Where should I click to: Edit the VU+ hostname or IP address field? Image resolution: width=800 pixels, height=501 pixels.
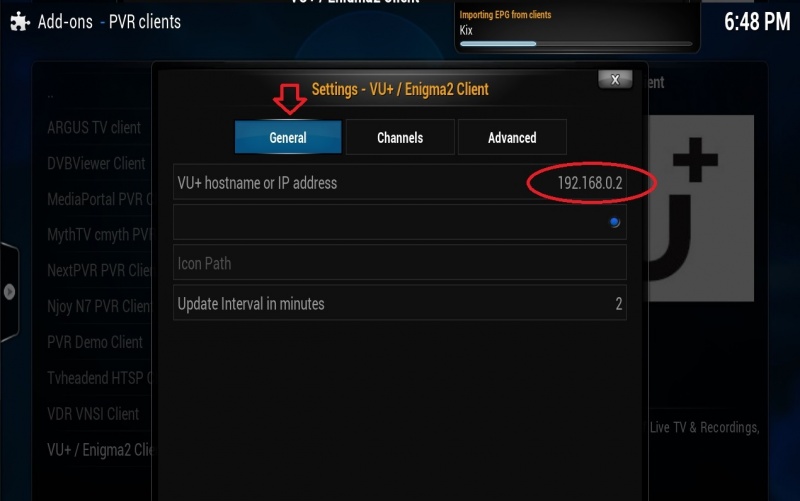399,182
